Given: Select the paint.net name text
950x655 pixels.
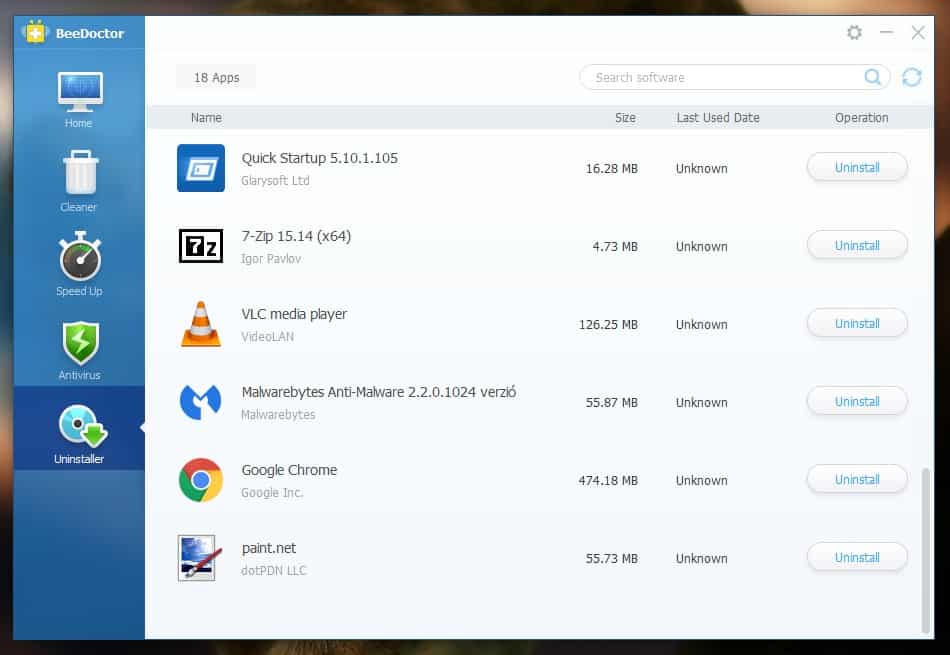Looking at the screenshot, I should tap(268, 548).
